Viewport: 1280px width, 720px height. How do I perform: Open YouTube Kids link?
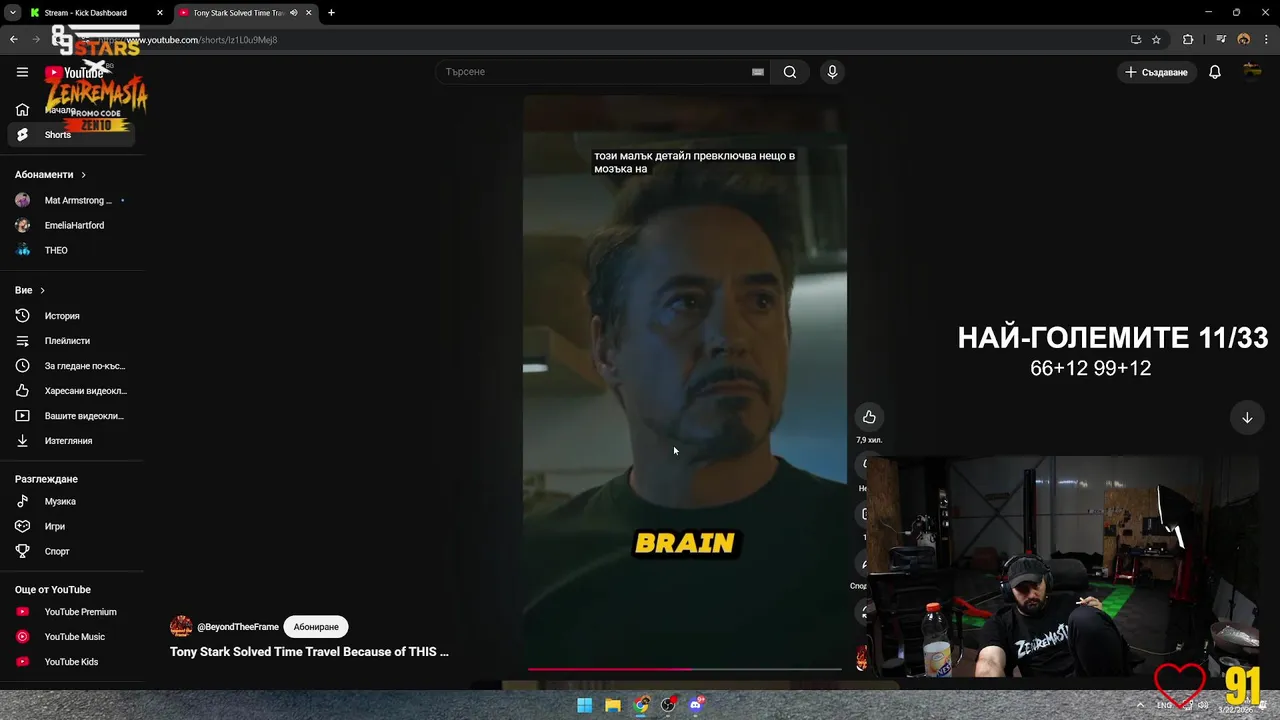71,662
